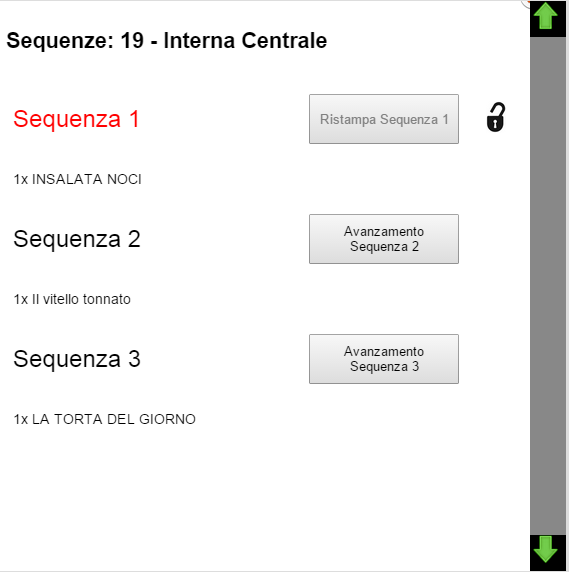Viewport: 569px width, 572px height.
Task: Click the 1x INSALATA NOCI item
Action: pos(77,179)
